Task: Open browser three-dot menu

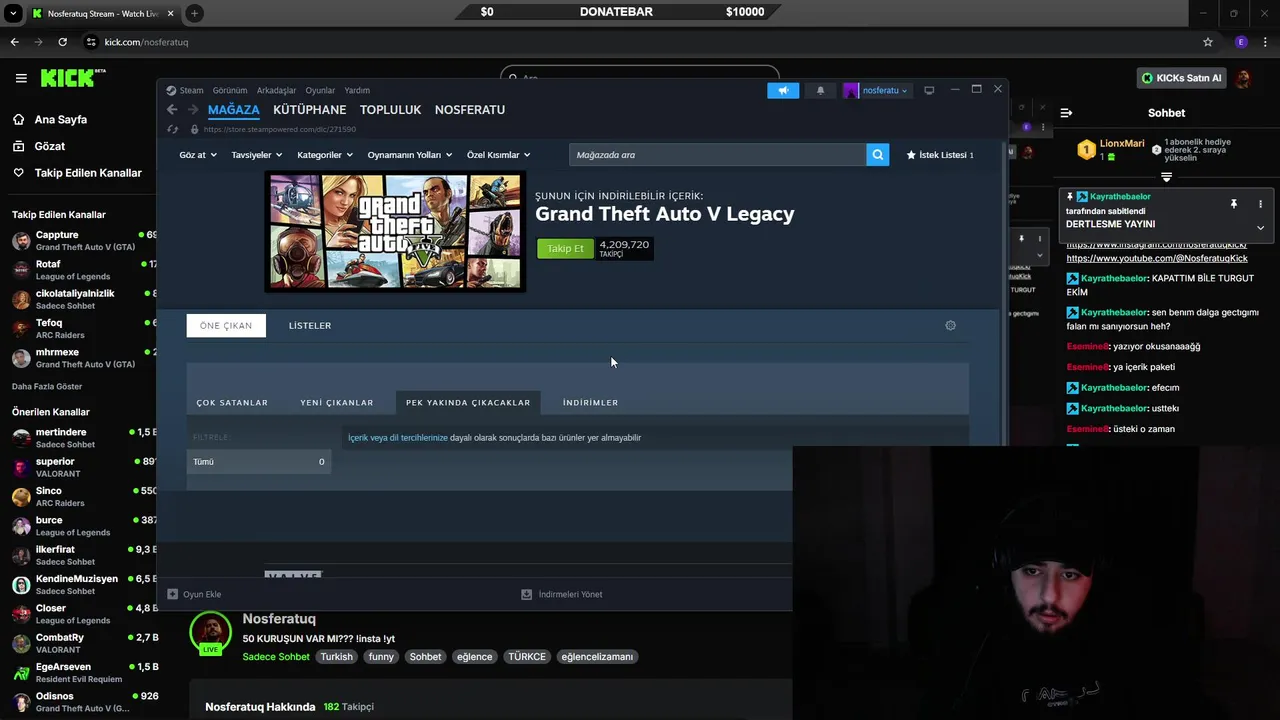Action: [x=1265, y=42]
